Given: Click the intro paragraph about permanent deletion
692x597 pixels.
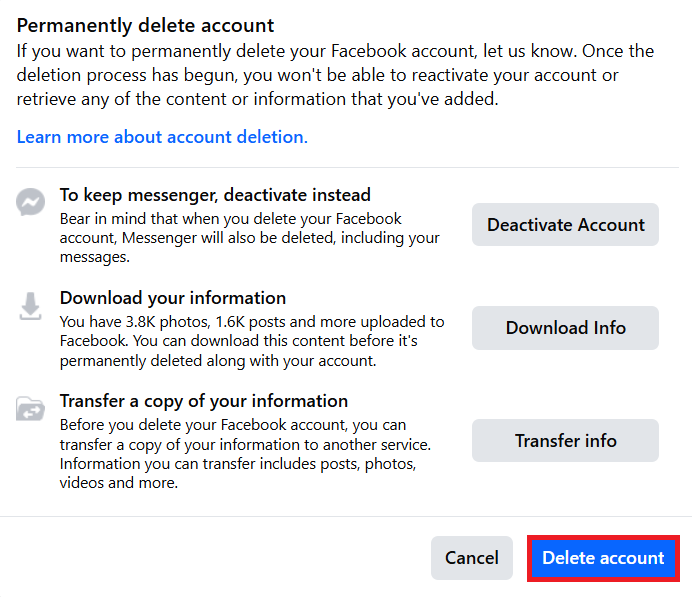Looking at the screenshot, I should pyautogui.click(x=335, y=75).
